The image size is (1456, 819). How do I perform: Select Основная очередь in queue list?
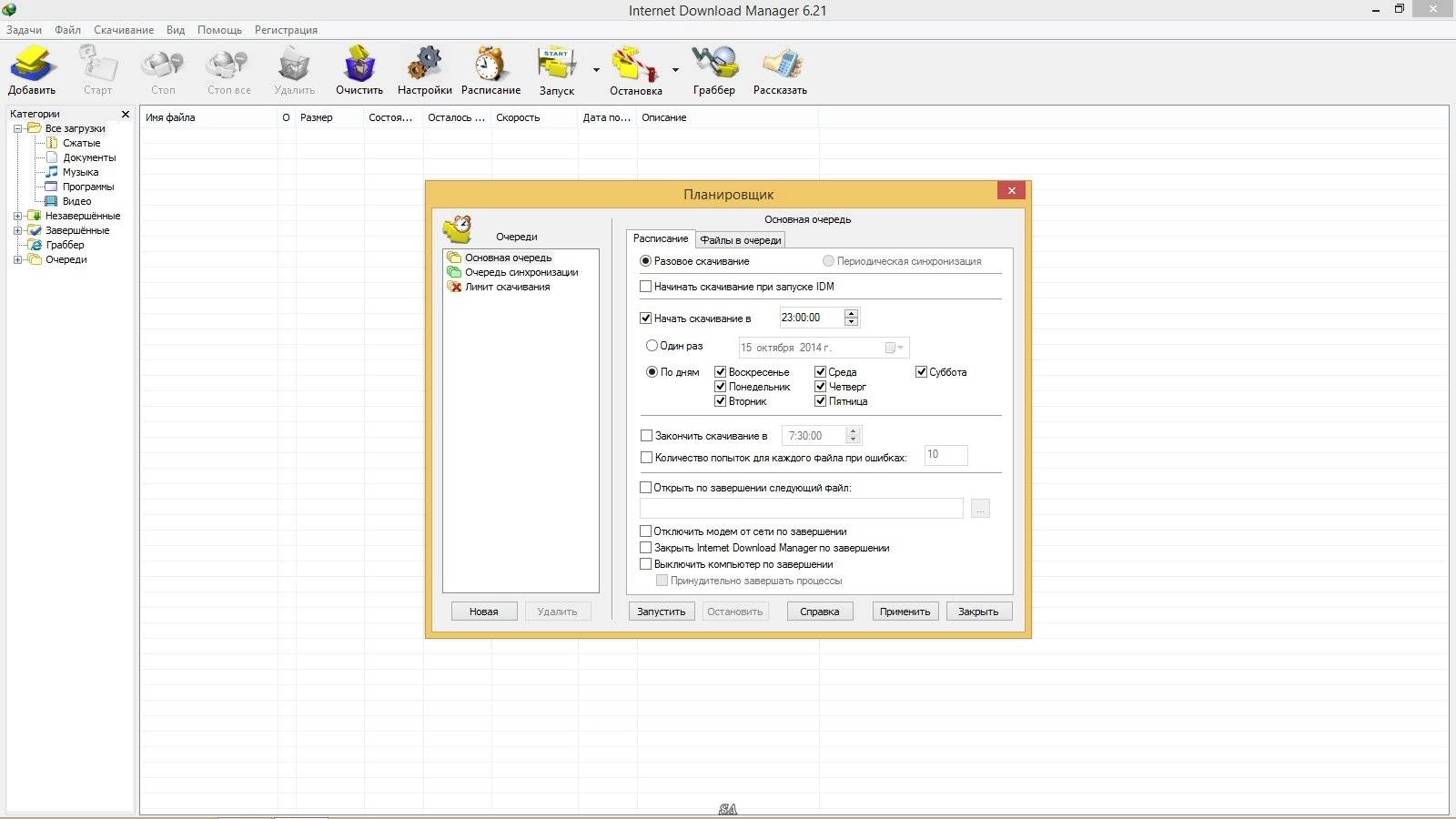[508, 258]
